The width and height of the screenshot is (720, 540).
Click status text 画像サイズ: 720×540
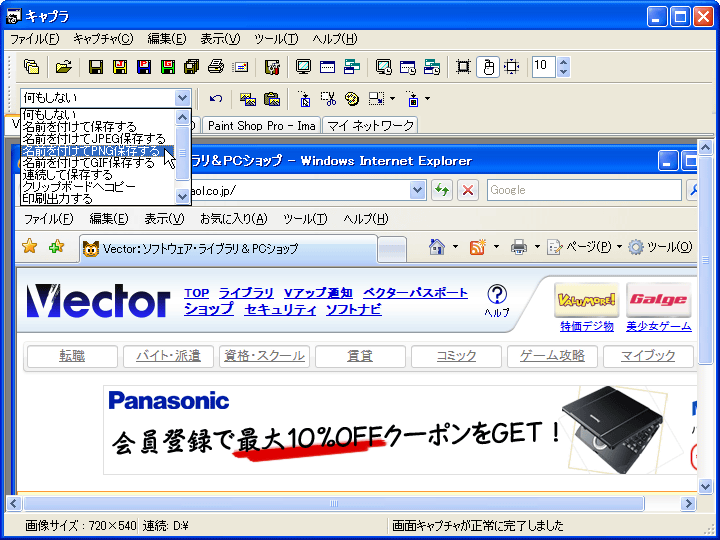[81, 525]
